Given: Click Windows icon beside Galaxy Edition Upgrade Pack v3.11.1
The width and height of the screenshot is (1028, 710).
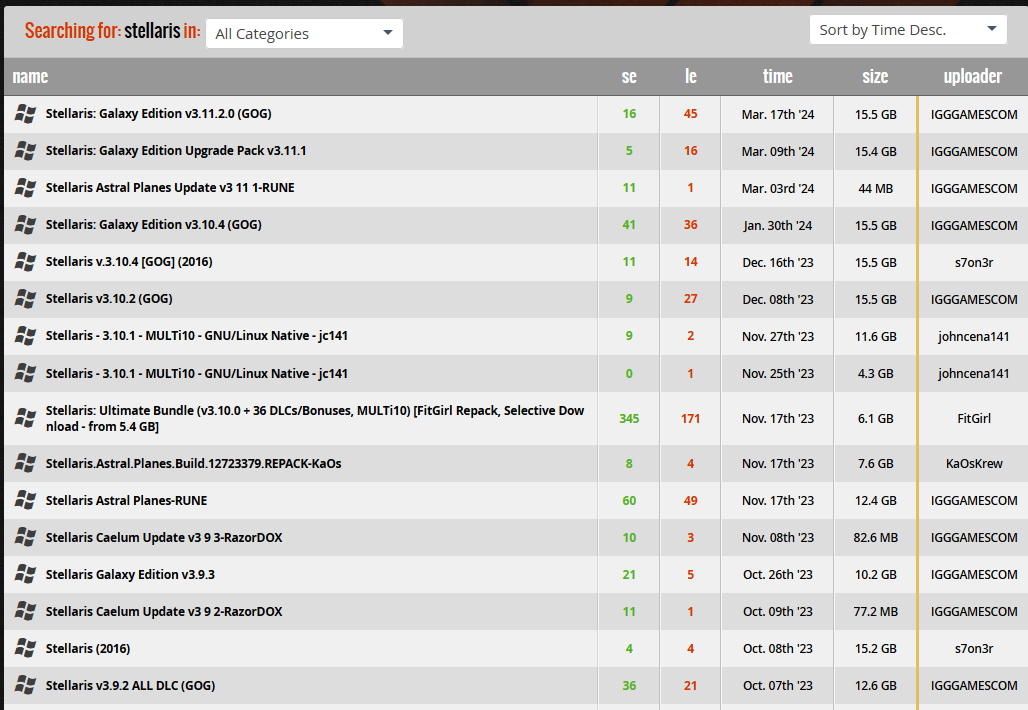Looking at the screenshot, I should pos(26,151).
